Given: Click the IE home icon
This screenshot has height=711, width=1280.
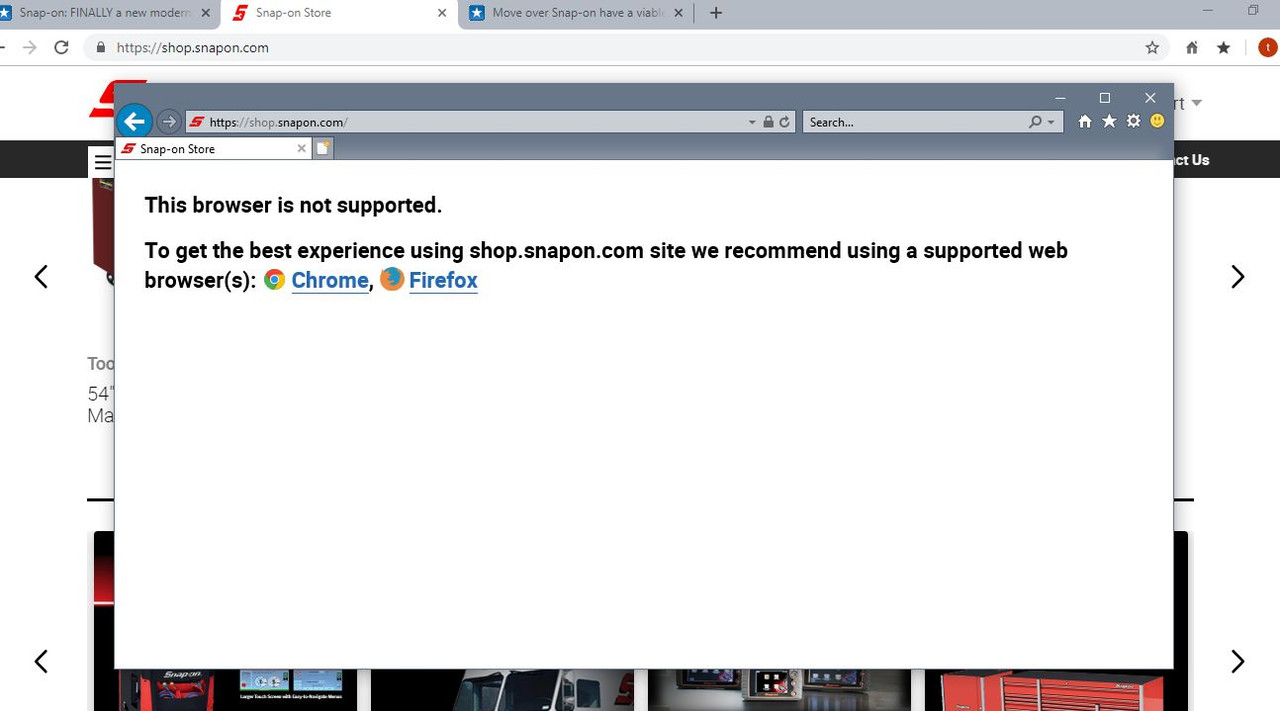Looking at the screenshot, I should [x=1085, y=121].
